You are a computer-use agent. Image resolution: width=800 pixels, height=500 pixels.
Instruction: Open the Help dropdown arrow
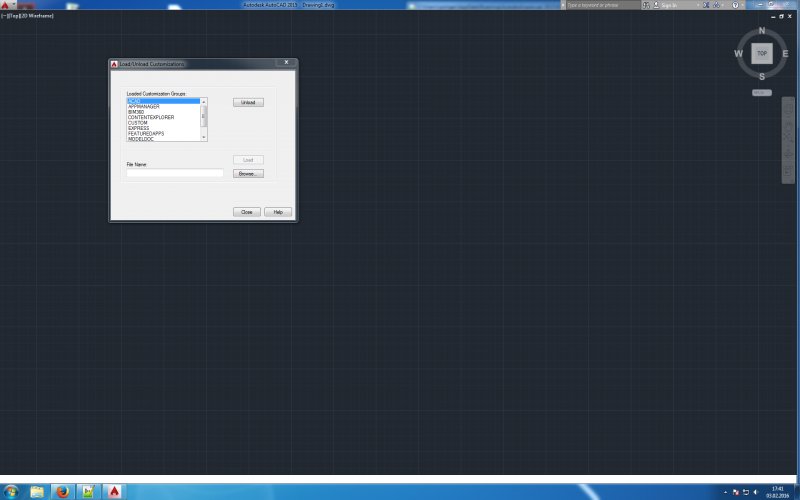click(x=742, y=5)
